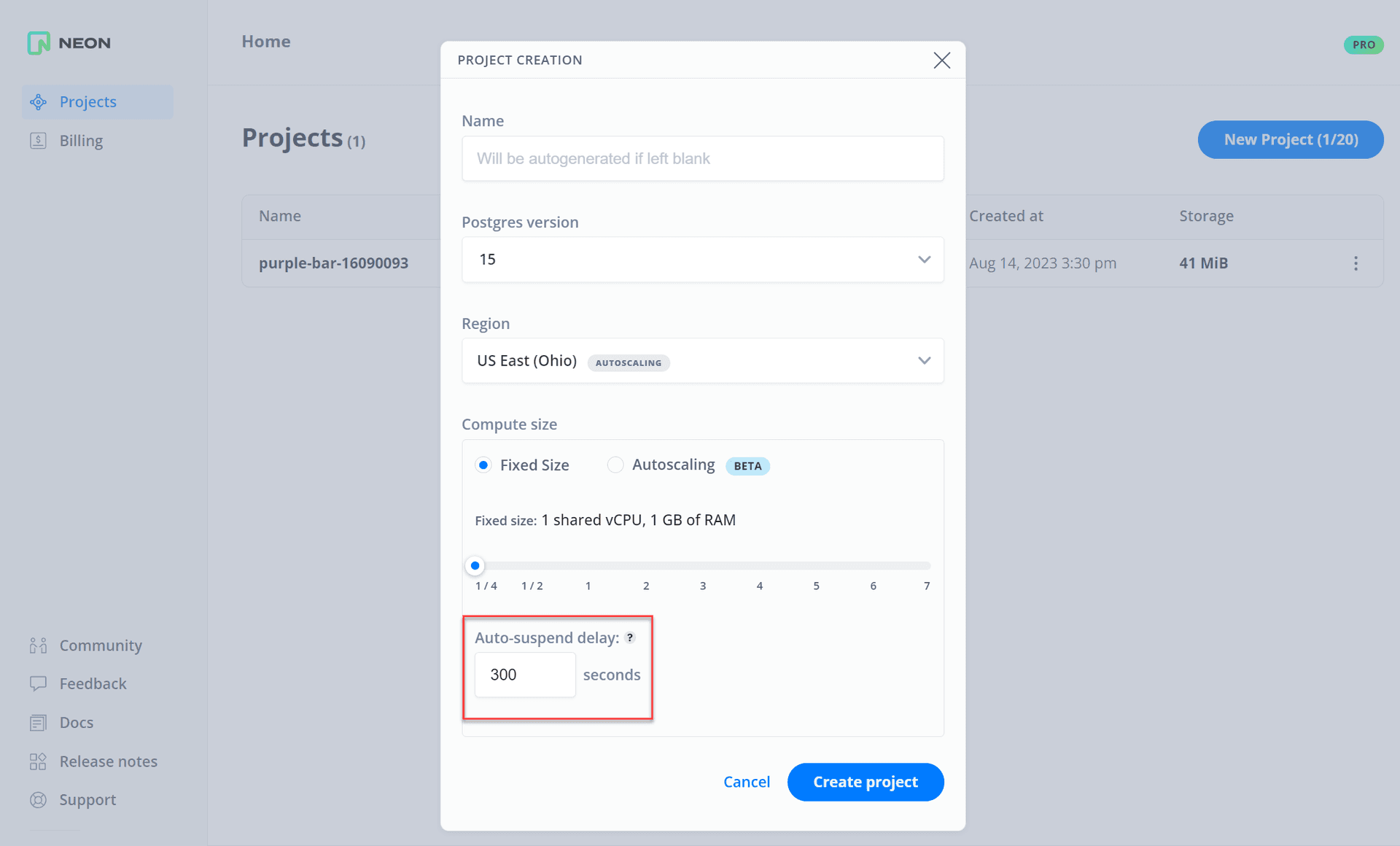This screenshot has height=846, width=1400.
Task: Click the Docs sidebar icon
Action: [38, 722]
